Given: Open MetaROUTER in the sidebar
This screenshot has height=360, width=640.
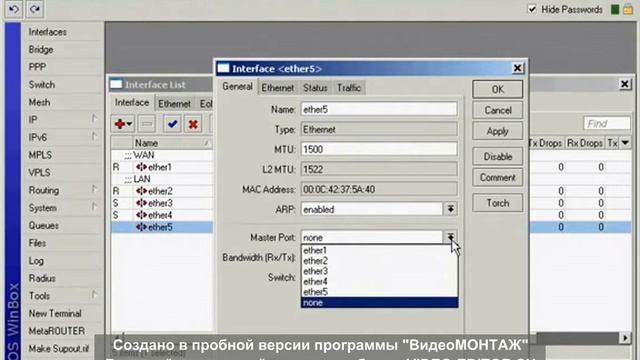Looking at the screenshot, I should (x=57, y=331).
